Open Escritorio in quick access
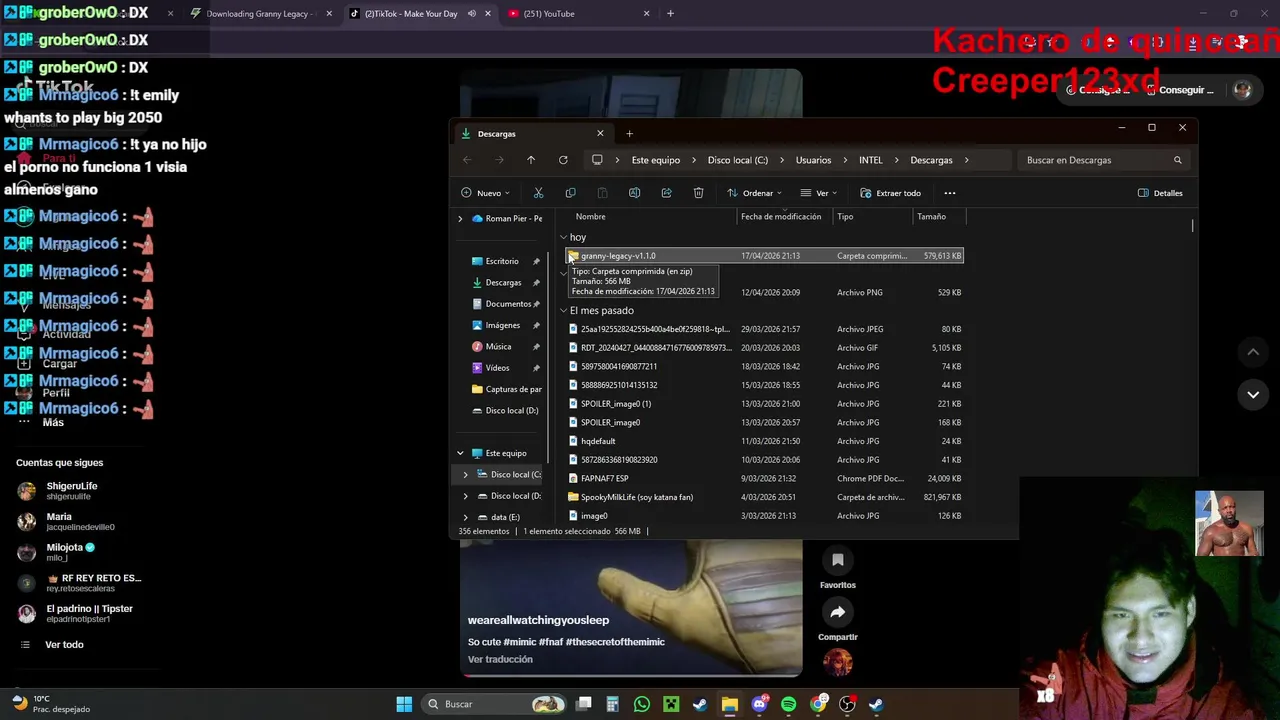Image resolution: width=1280 pixels, height=720 pixels. coord(502,261)
